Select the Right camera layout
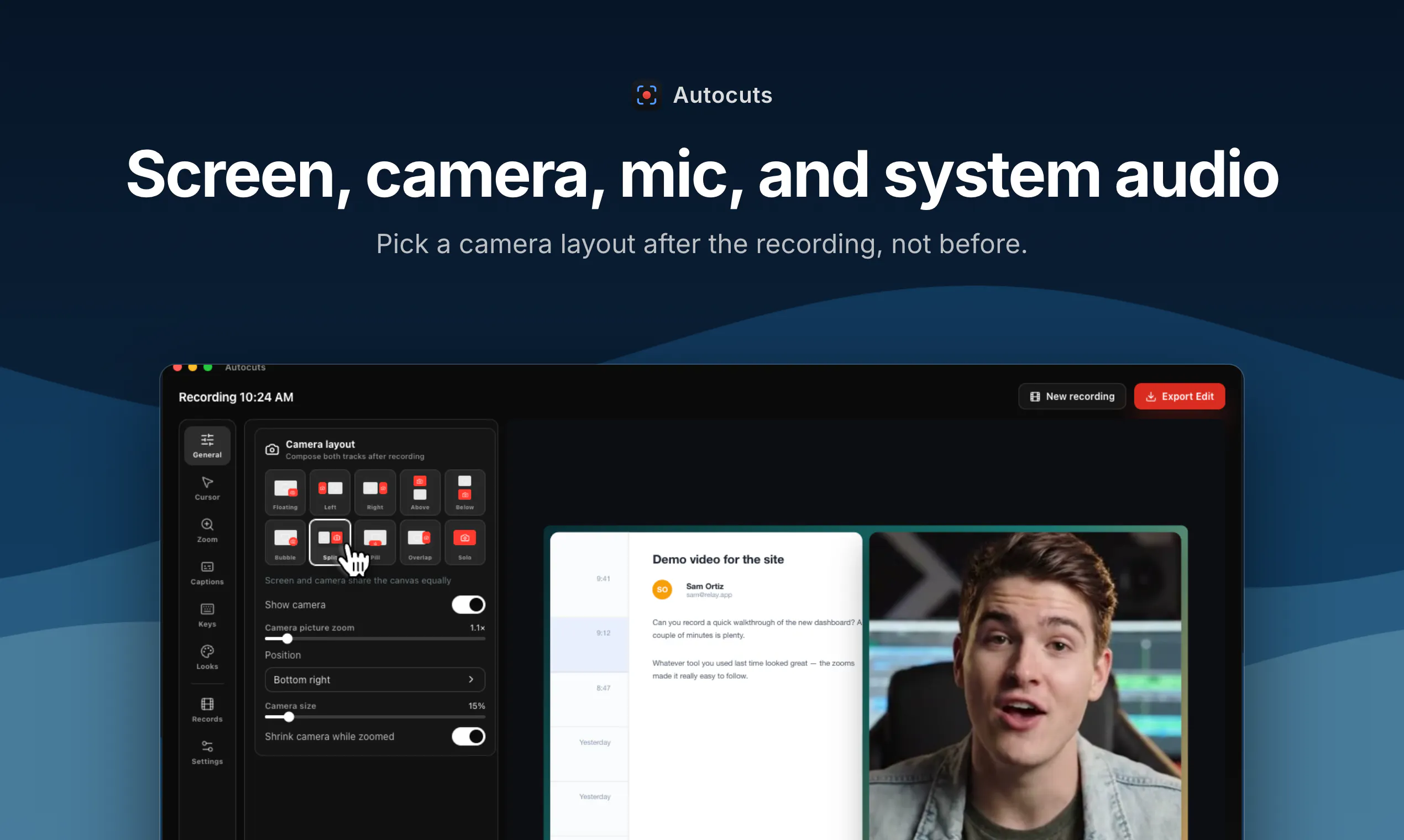1404x840 pixels. 375,492
